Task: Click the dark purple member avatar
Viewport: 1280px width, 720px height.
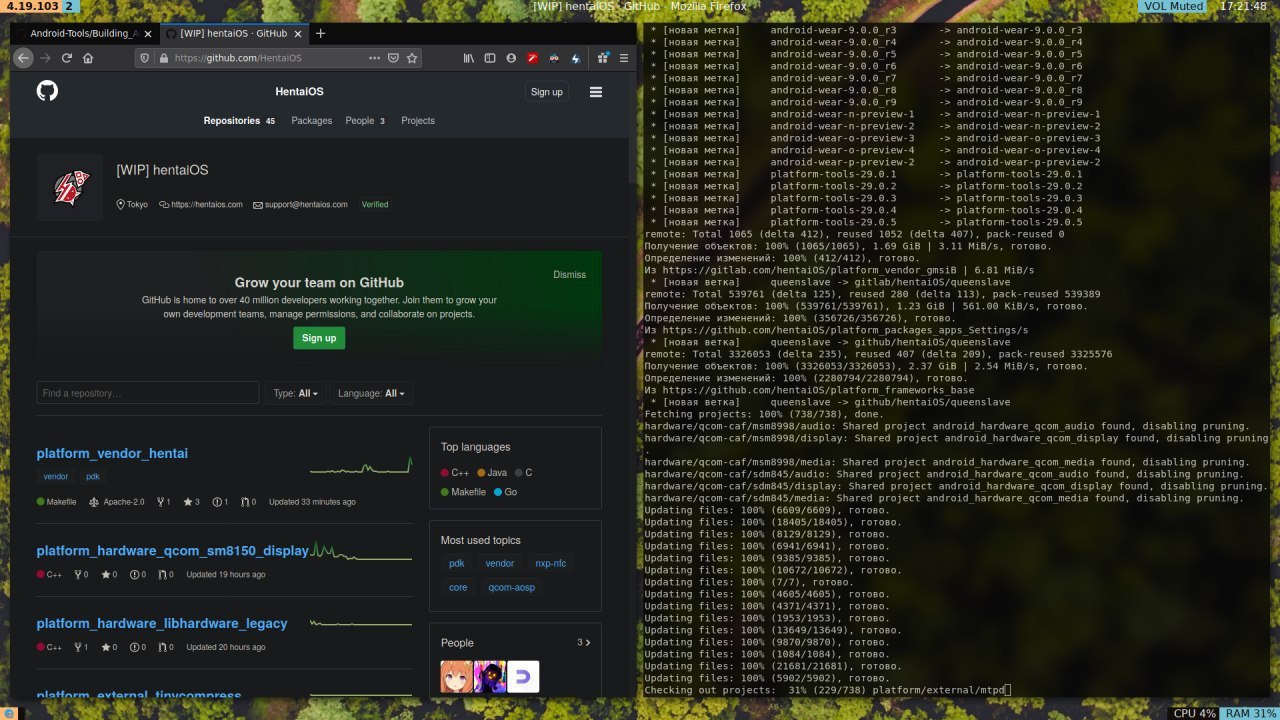Action: tap(490, 677)
